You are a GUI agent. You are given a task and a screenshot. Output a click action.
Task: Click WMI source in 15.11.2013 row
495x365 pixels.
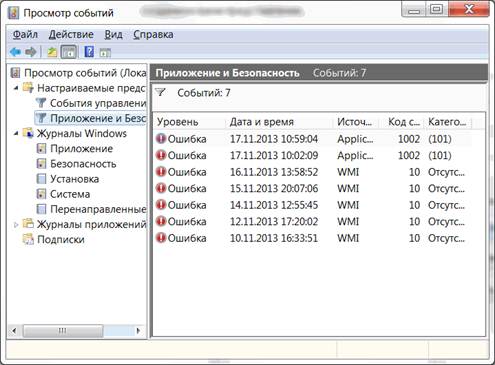[348, 188]
